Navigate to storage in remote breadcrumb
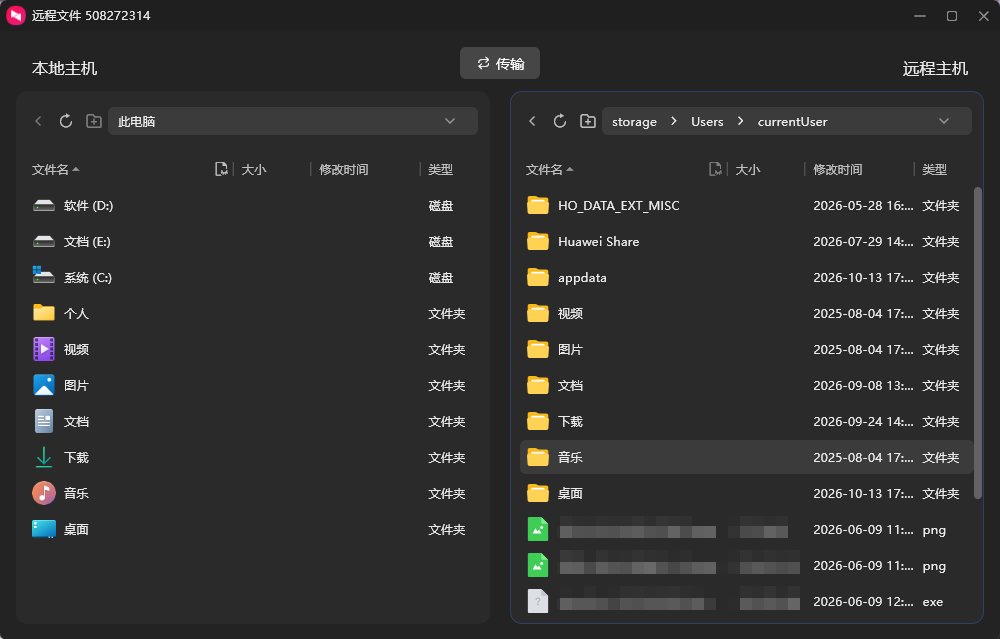Screen dimensions: 1000x639 [x=634, y=122]
